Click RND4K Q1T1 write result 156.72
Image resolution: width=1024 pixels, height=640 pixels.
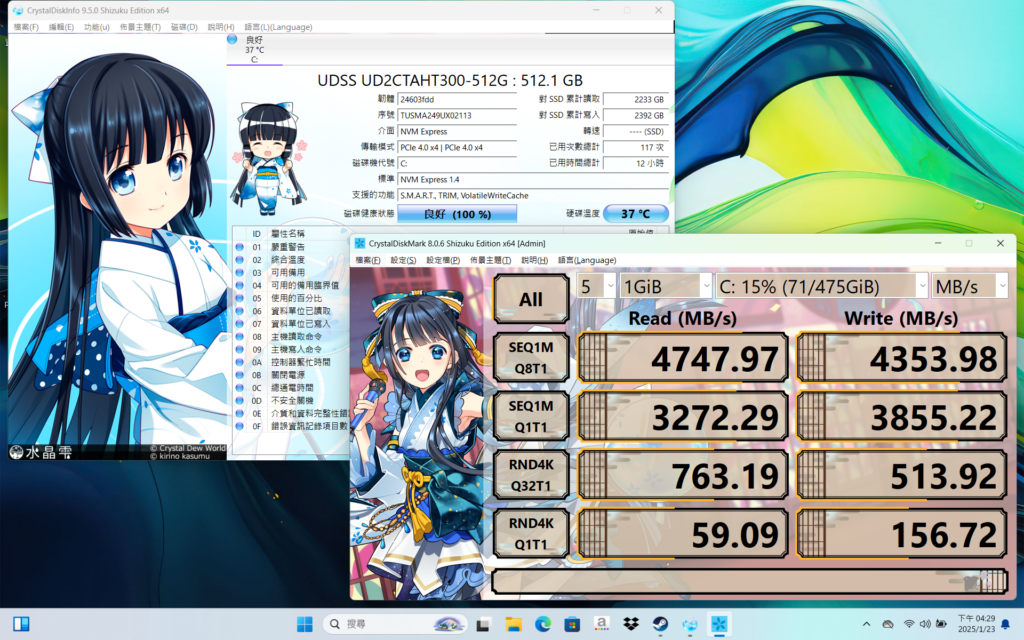[902, 534]
